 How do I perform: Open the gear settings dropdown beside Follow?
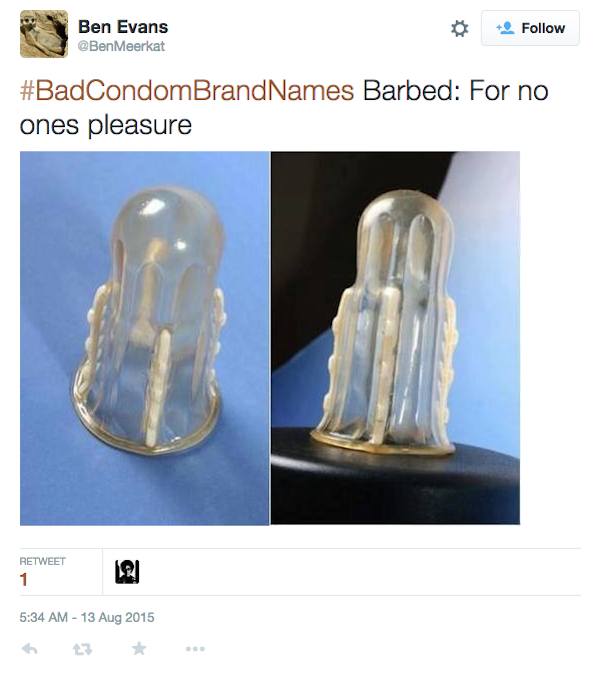[460, 29]
